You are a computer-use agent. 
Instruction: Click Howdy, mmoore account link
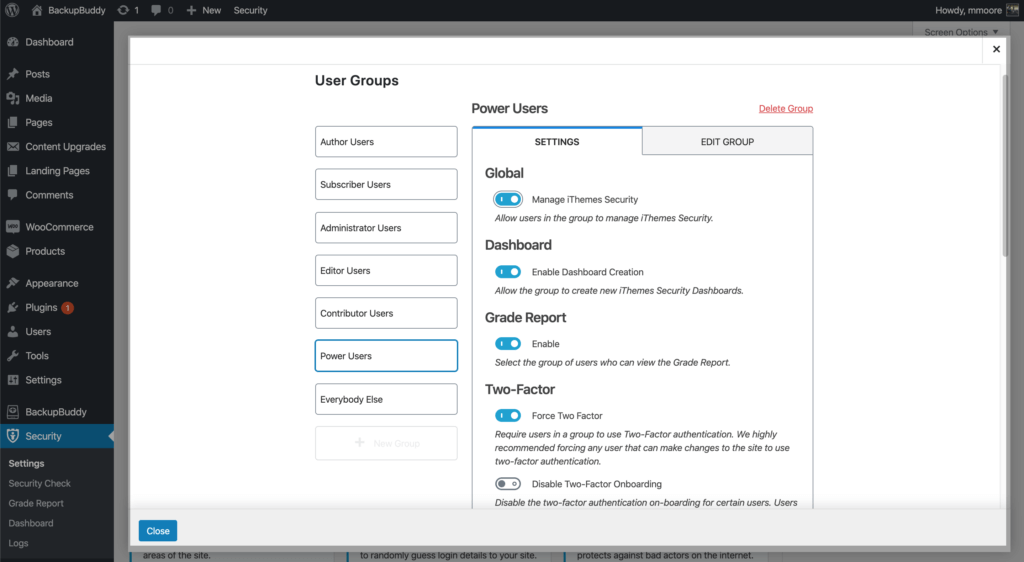[968, 10]
